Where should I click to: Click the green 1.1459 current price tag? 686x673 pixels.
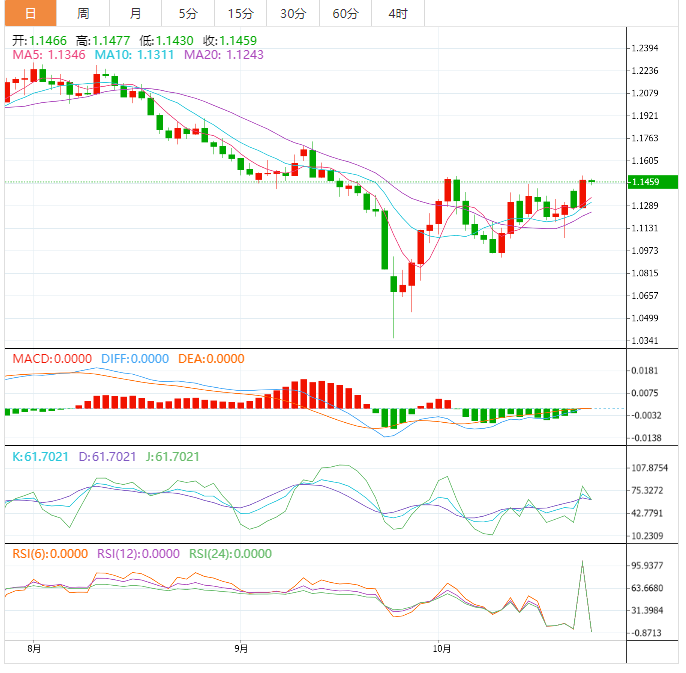pos(653,182)
